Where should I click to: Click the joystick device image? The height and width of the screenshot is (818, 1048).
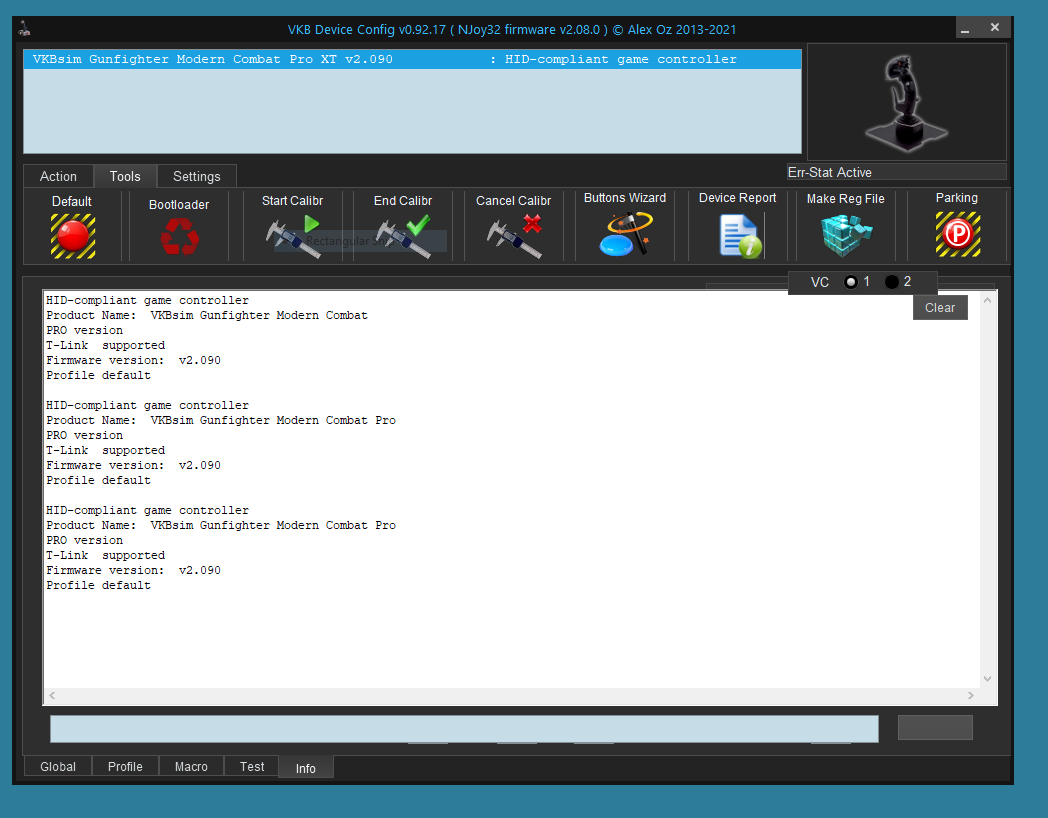[906, 102]
